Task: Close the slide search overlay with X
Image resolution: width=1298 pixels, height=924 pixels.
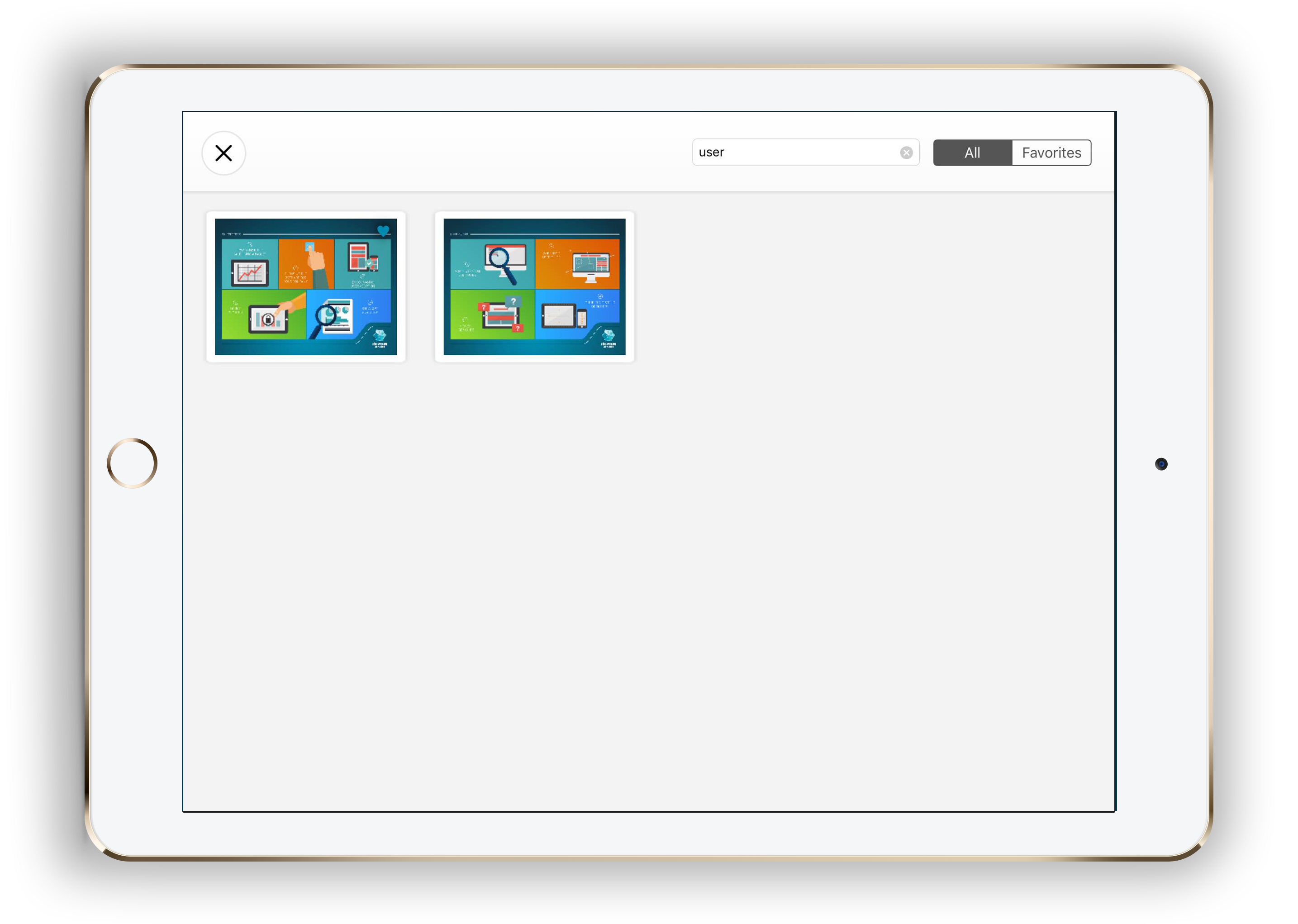Action: [223, 153]
